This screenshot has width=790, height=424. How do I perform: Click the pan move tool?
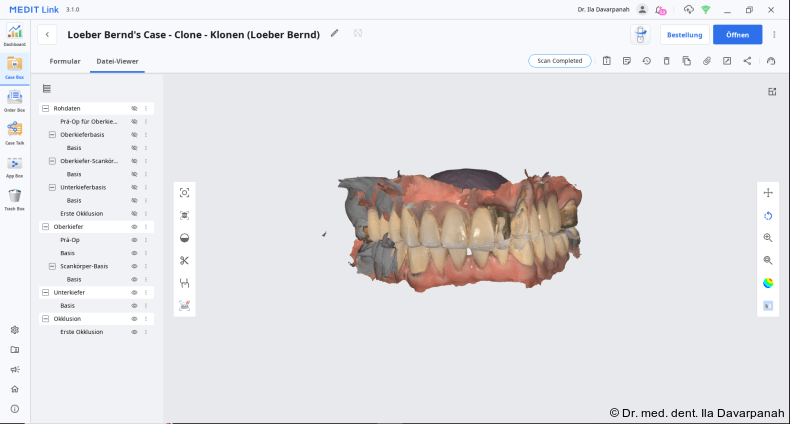pos(768,192)
